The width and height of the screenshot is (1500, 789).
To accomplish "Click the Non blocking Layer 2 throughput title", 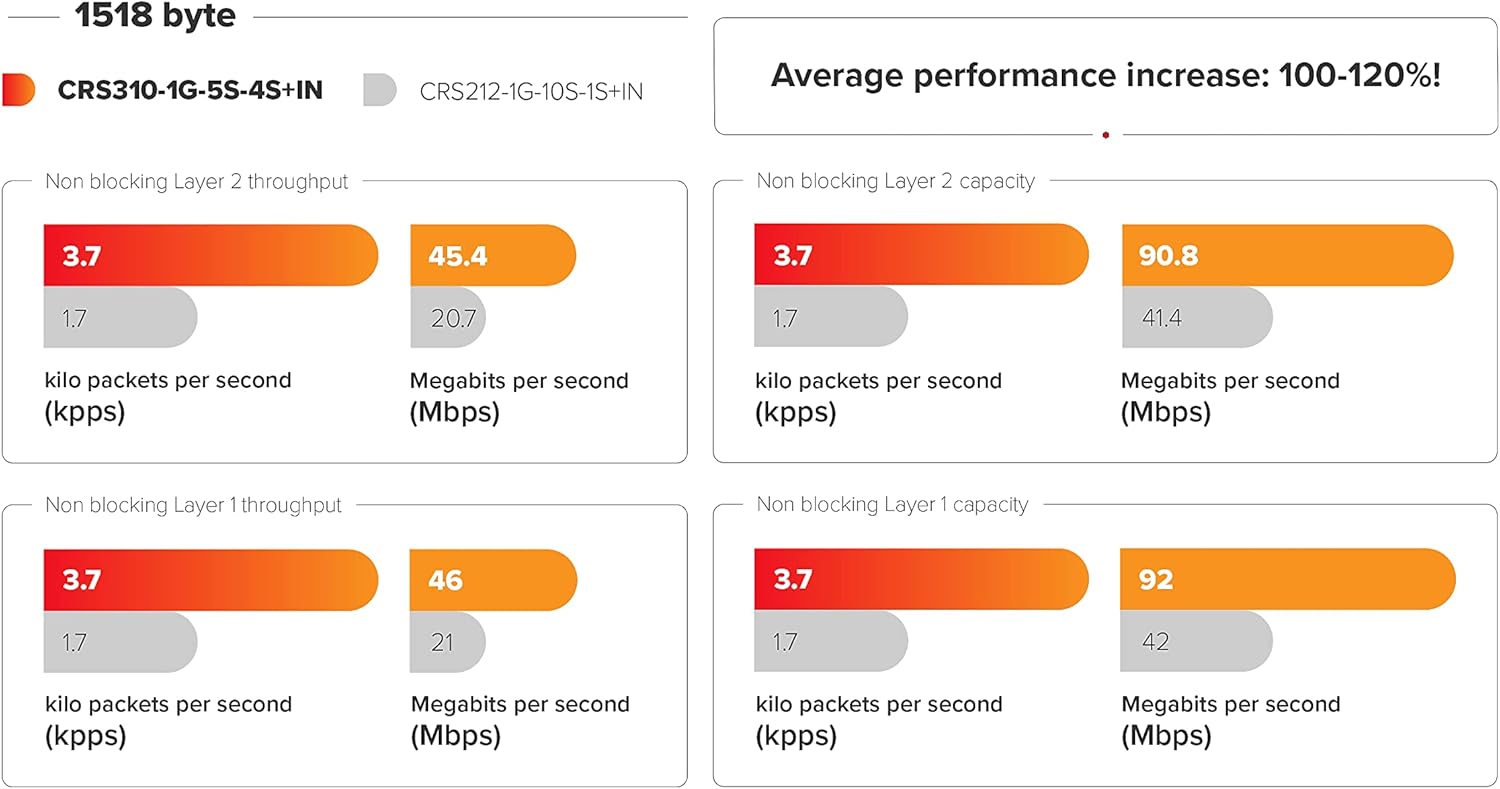I will click(x=197, y=181).
